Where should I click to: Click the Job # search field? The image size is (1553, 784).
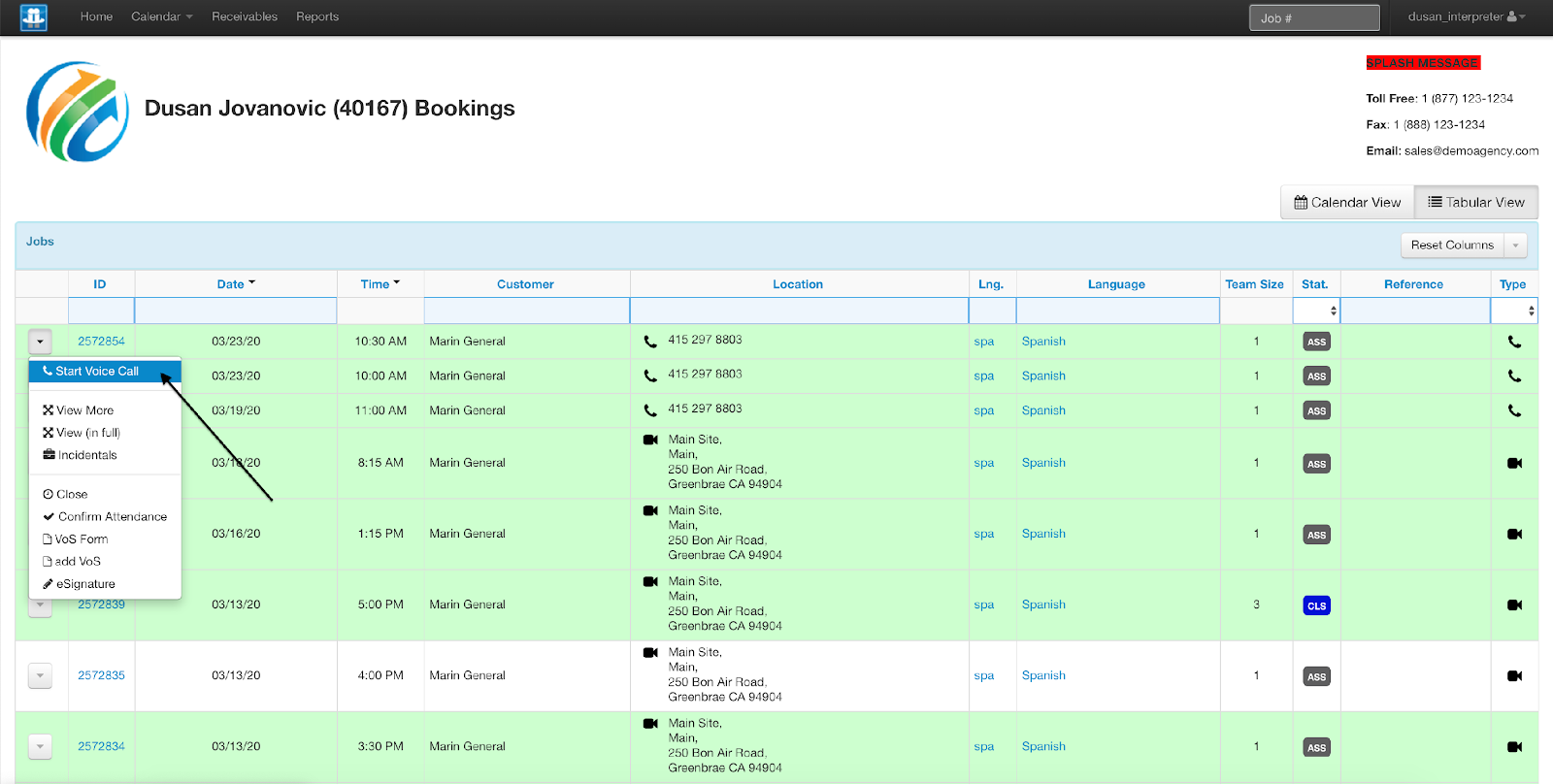coord(1314,17)
